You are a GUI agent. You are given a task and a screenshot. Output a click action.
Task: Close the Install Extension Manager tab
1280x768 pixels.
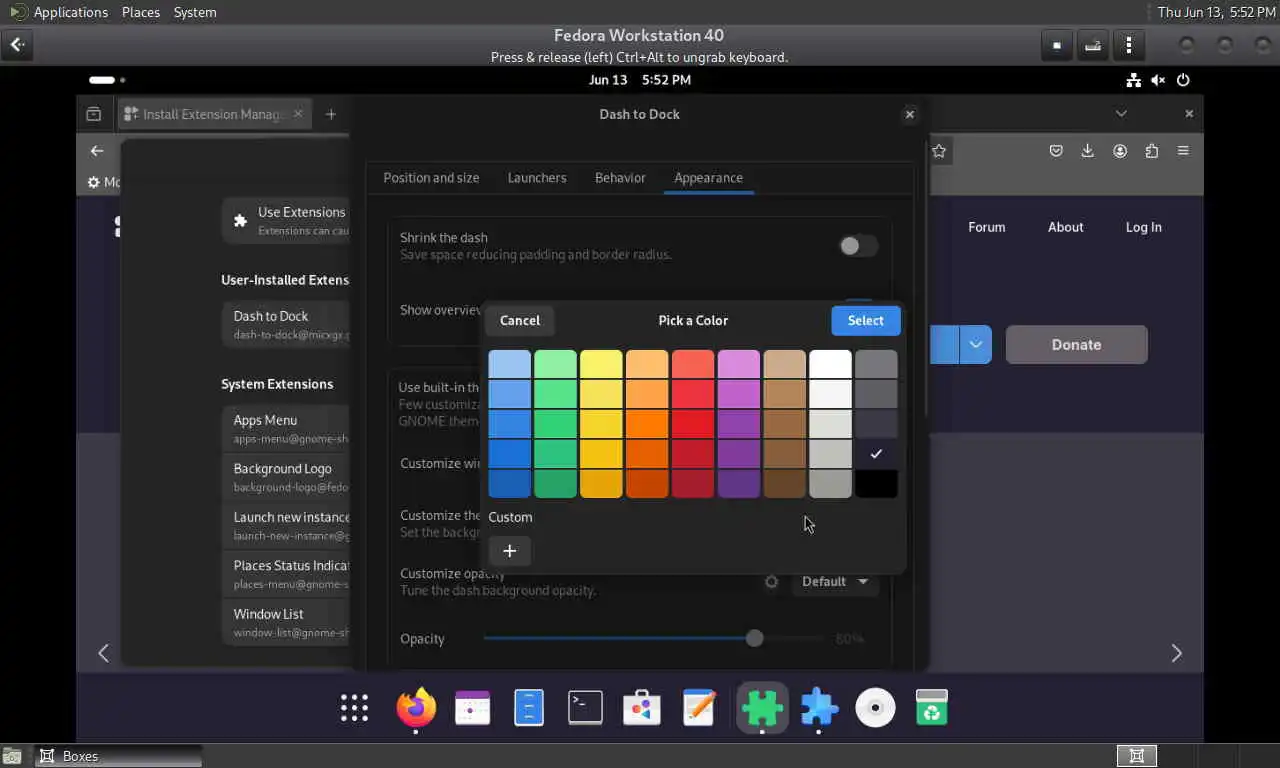pyautogui.click(x=297, y=114)
